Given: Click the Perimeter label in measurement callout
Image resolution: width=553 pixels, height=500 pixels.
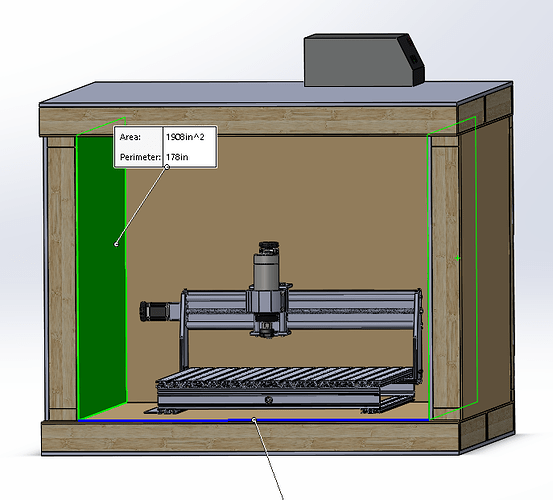Looking at the screenshot, I should click(140, 157).
